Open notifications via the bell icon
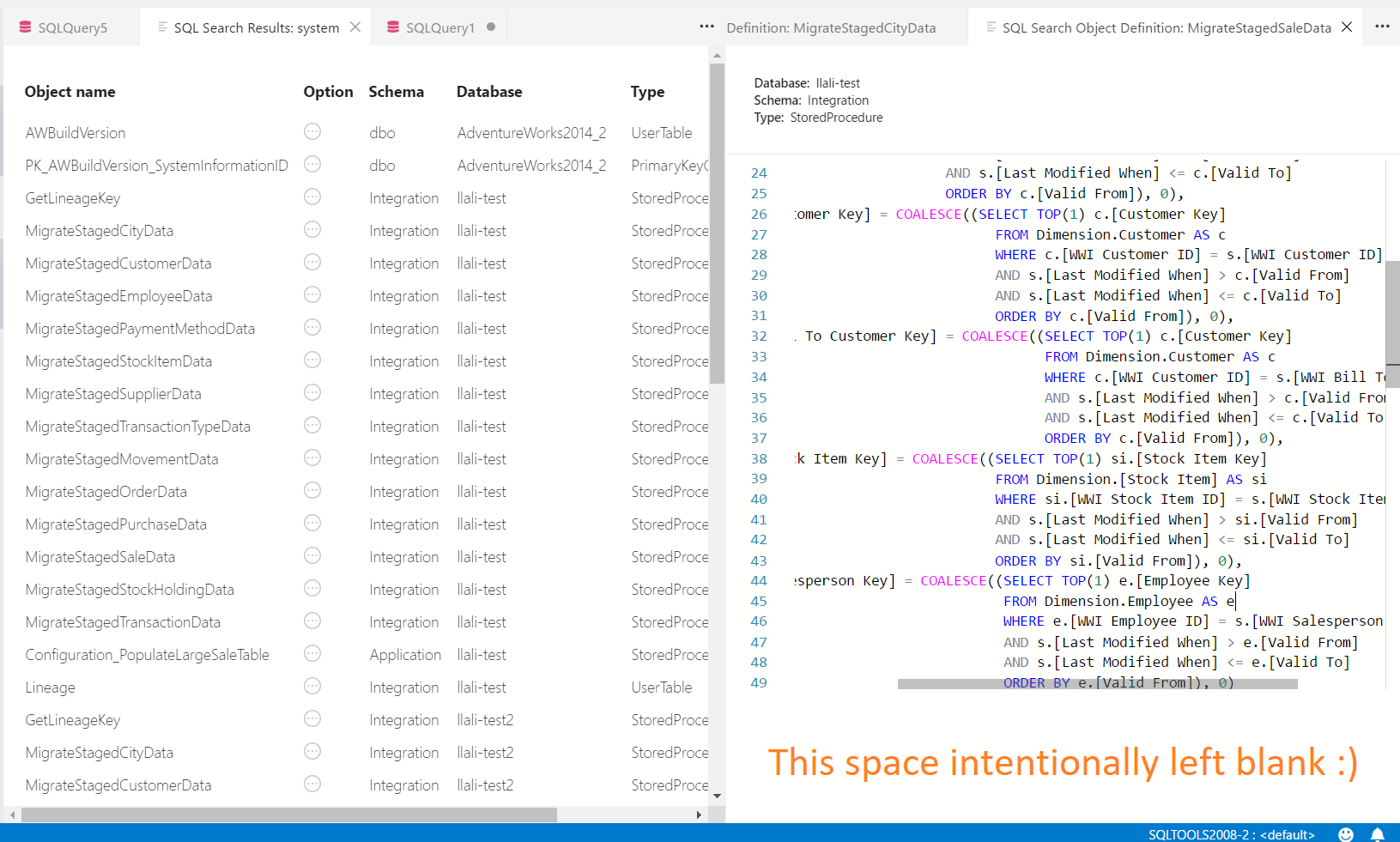 pyautogui.click(x=1378, y=833)
